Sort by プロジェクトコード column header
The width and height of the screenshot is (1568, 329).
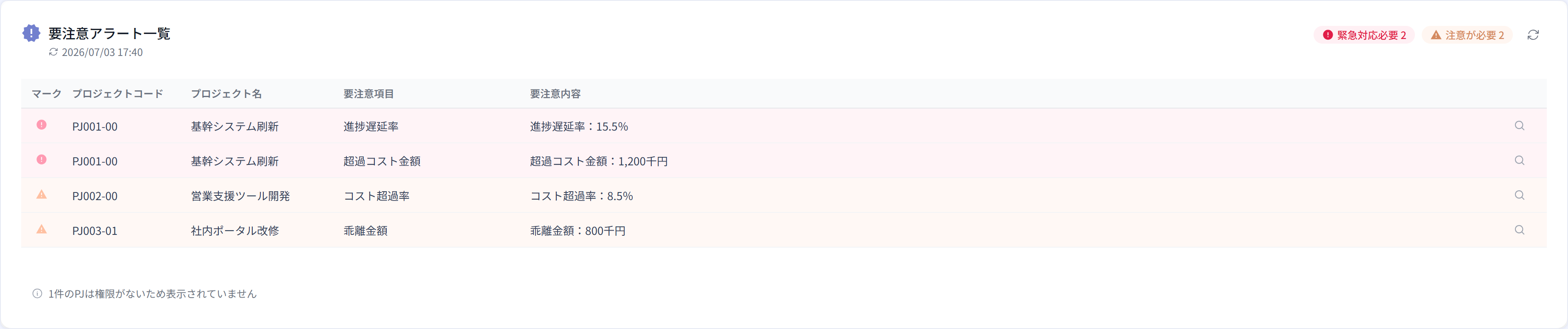point(117,94)
